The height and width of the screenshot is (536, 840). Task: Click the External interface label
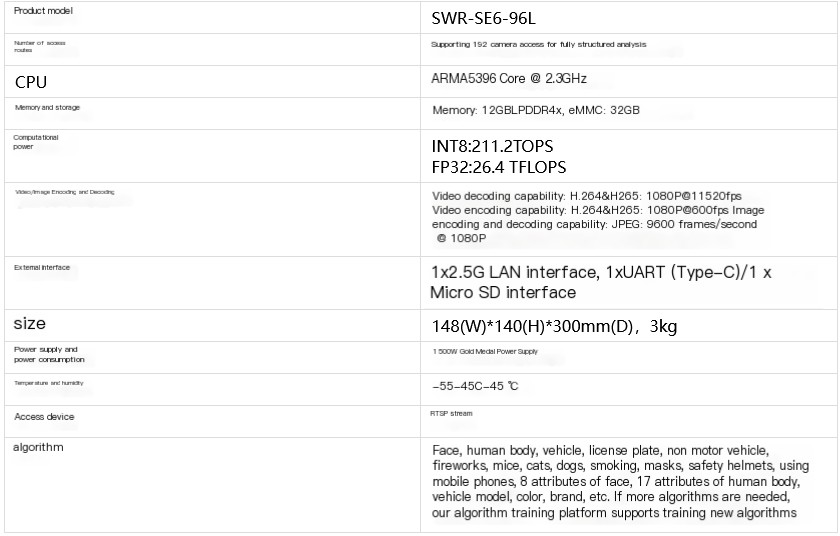42,268
